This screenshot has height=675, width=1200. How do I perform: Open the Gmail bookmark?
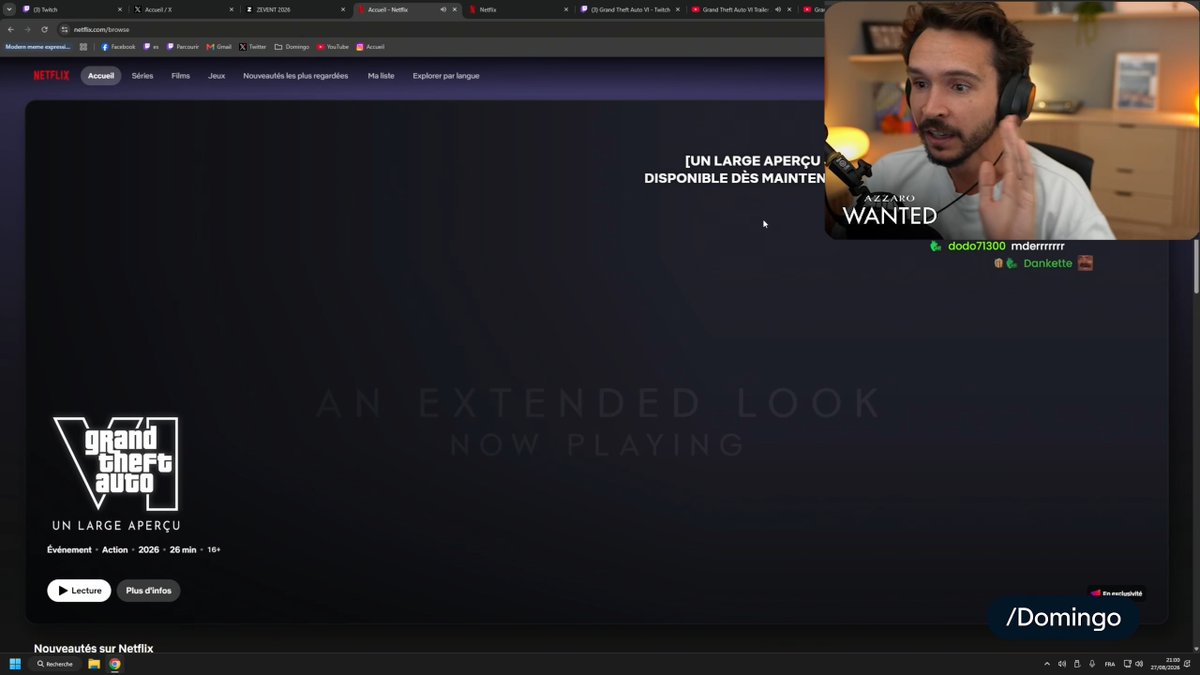coord(219,47)
